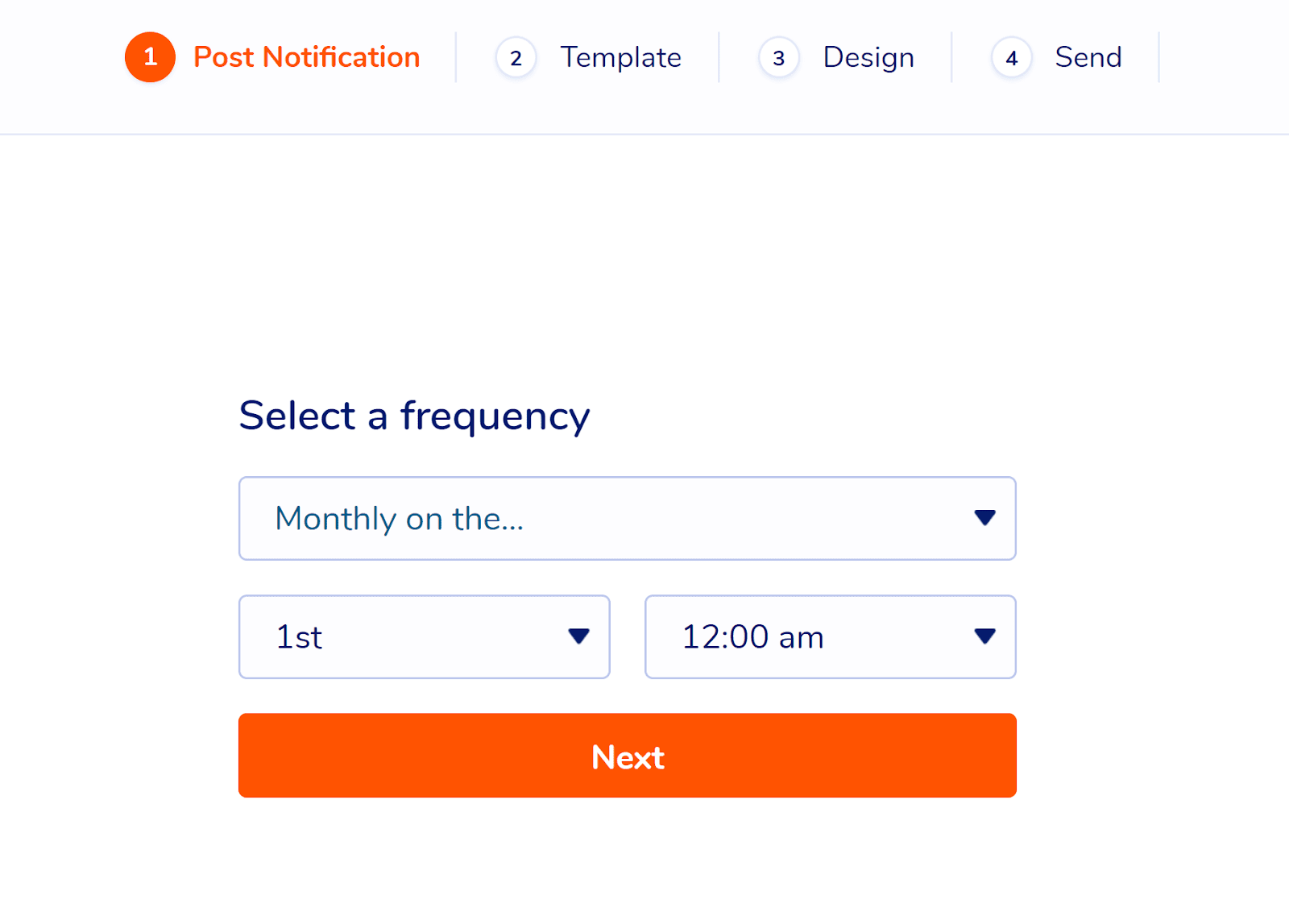Open the Design step
The image size is (1289, 924).
coord(868,57)
